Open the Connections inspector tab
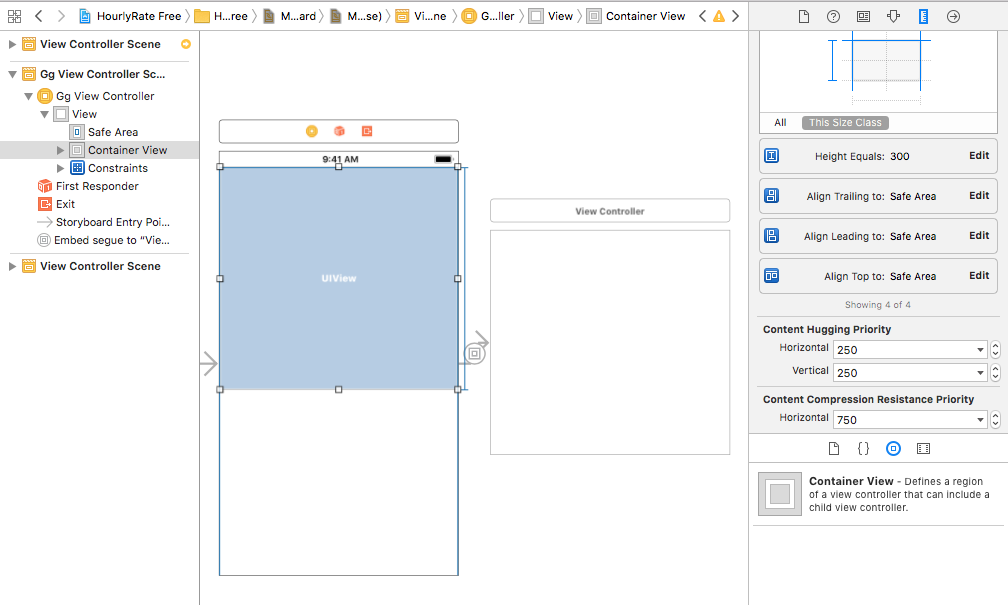The image size is (1008, 605). coord(953,16)
